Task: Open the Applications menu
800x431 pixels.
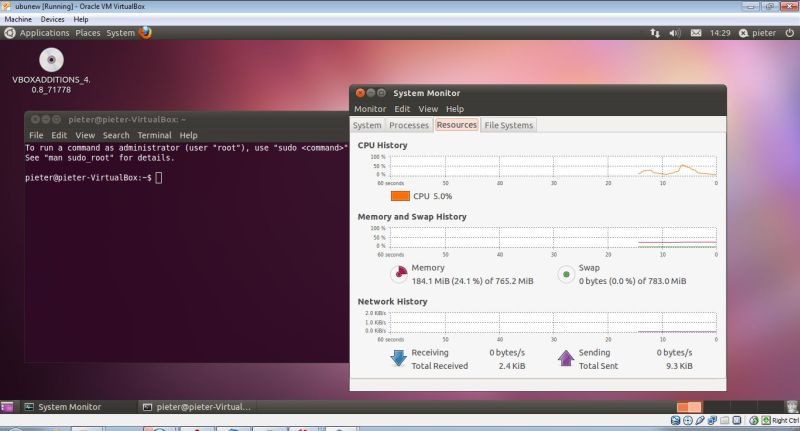Action: point(44,33)
